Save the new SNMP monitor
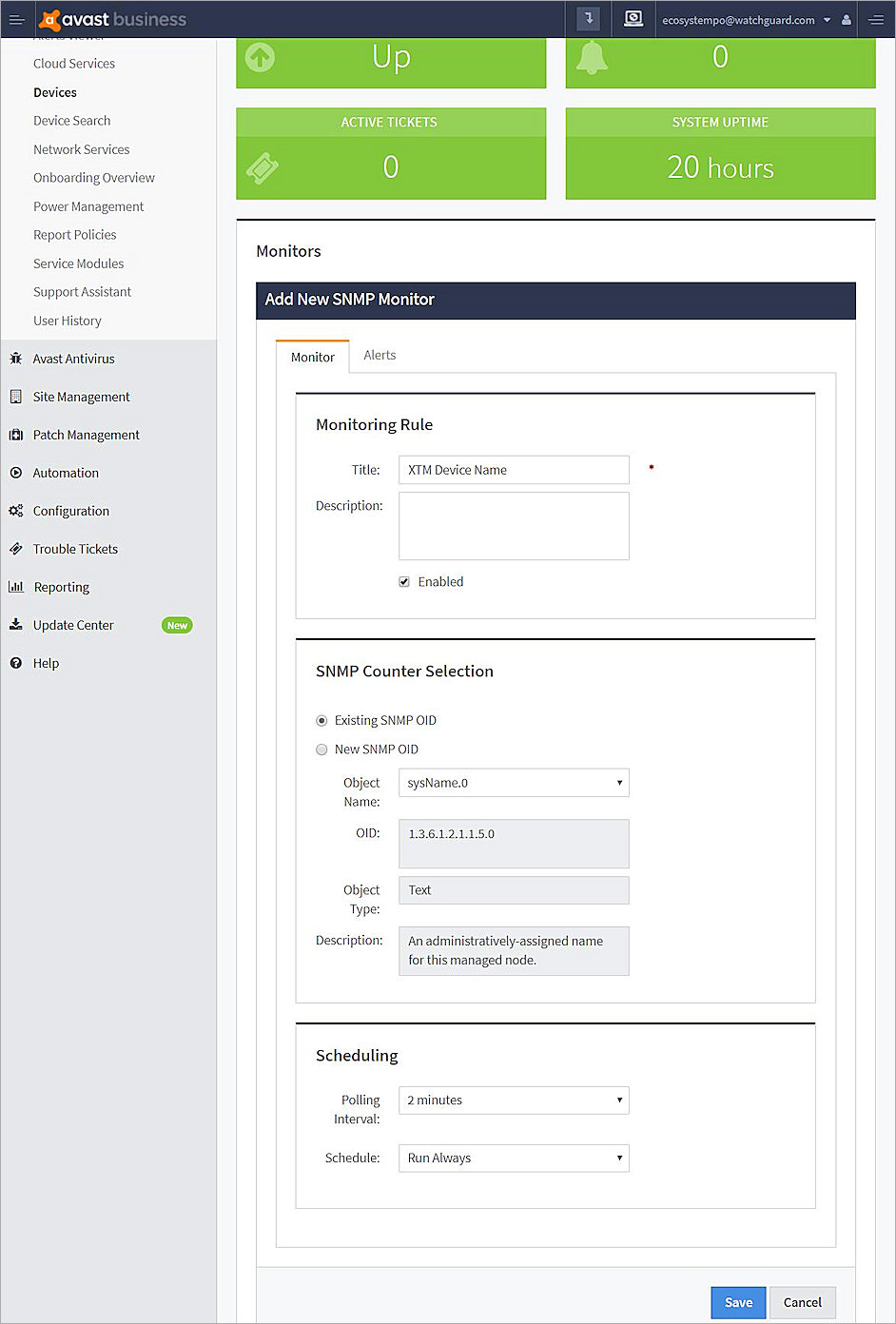The height and width of the screenshot is (1324, 896). 738,1302
